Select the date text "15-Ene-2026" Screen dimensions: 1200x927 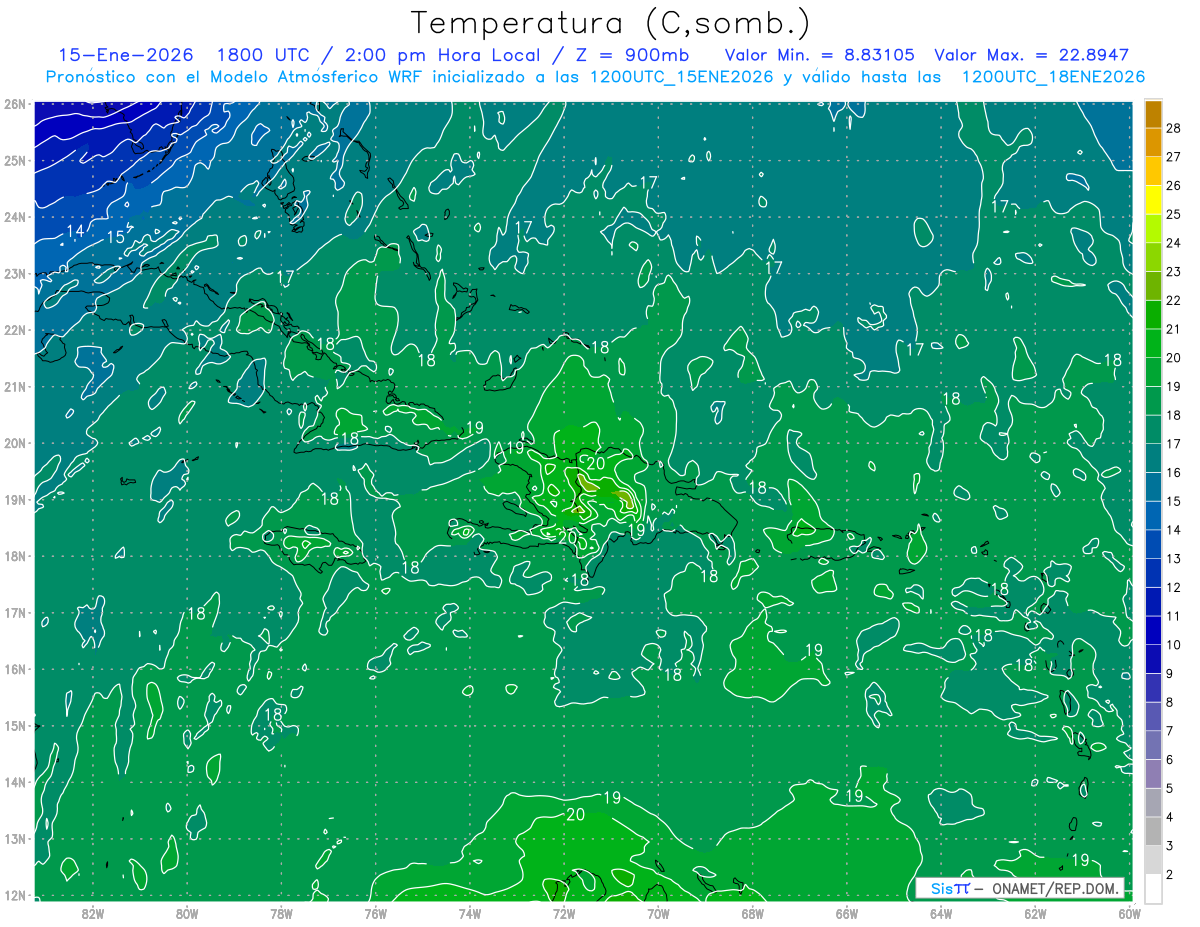click(124, 55)
